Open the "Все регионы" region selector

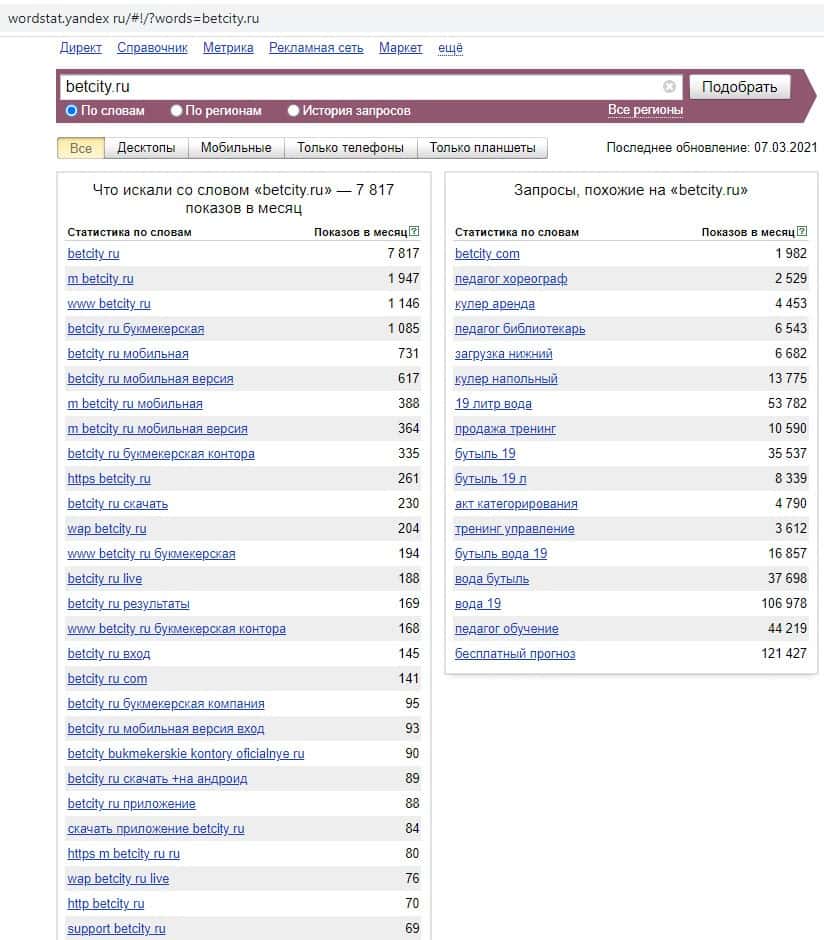[x=645, y=110]
